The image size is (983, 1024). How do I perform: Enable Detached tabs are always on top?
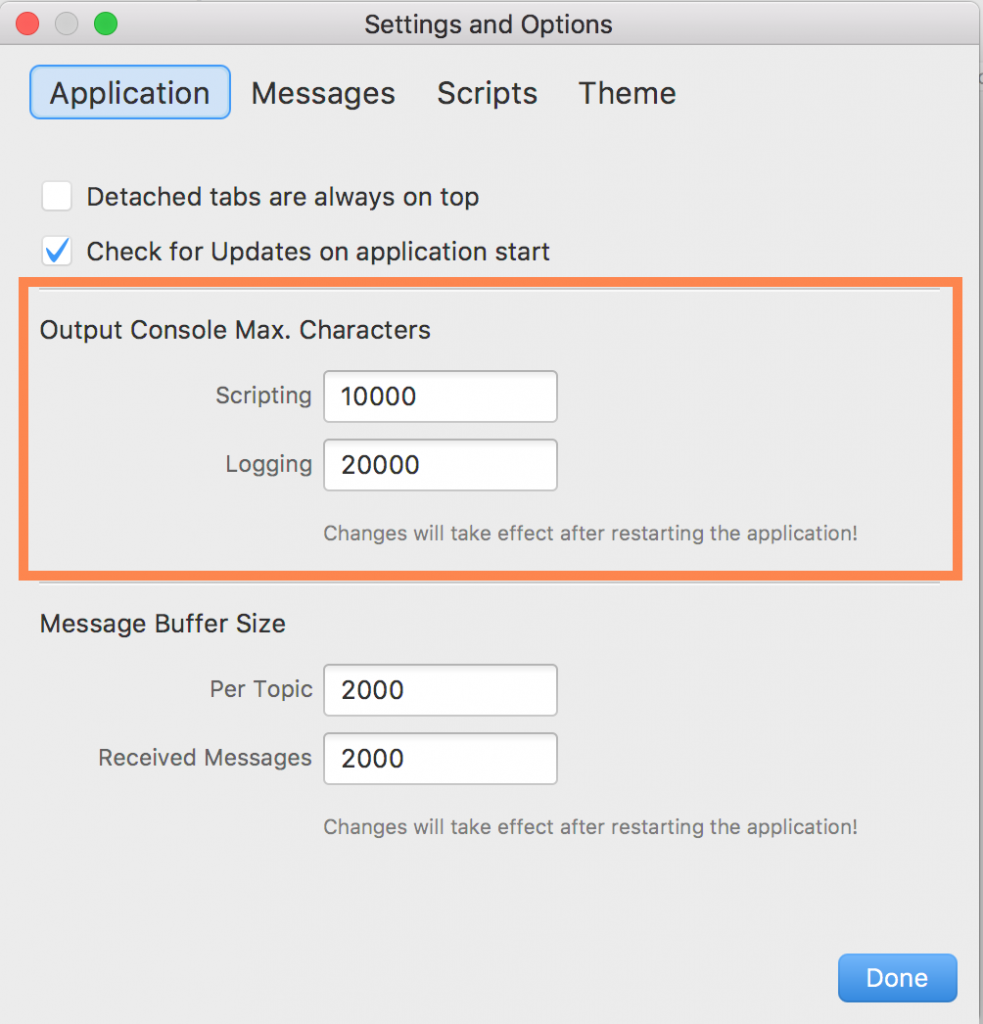click(57, 197)
